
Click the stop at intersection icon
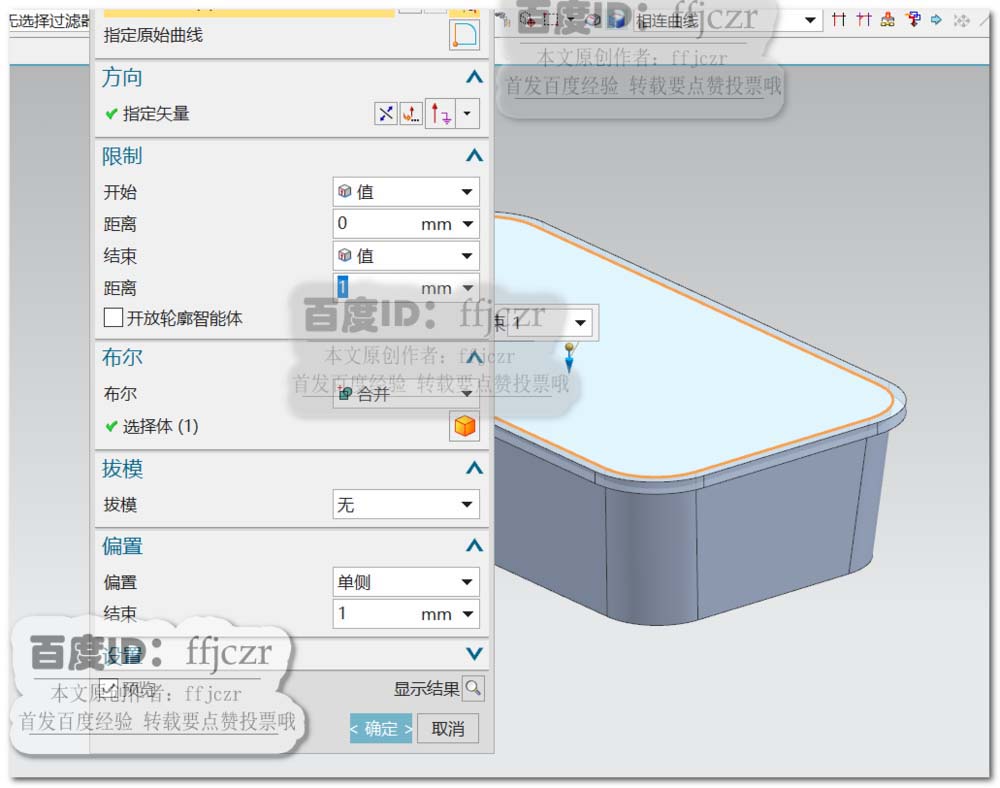coord(838,20)
